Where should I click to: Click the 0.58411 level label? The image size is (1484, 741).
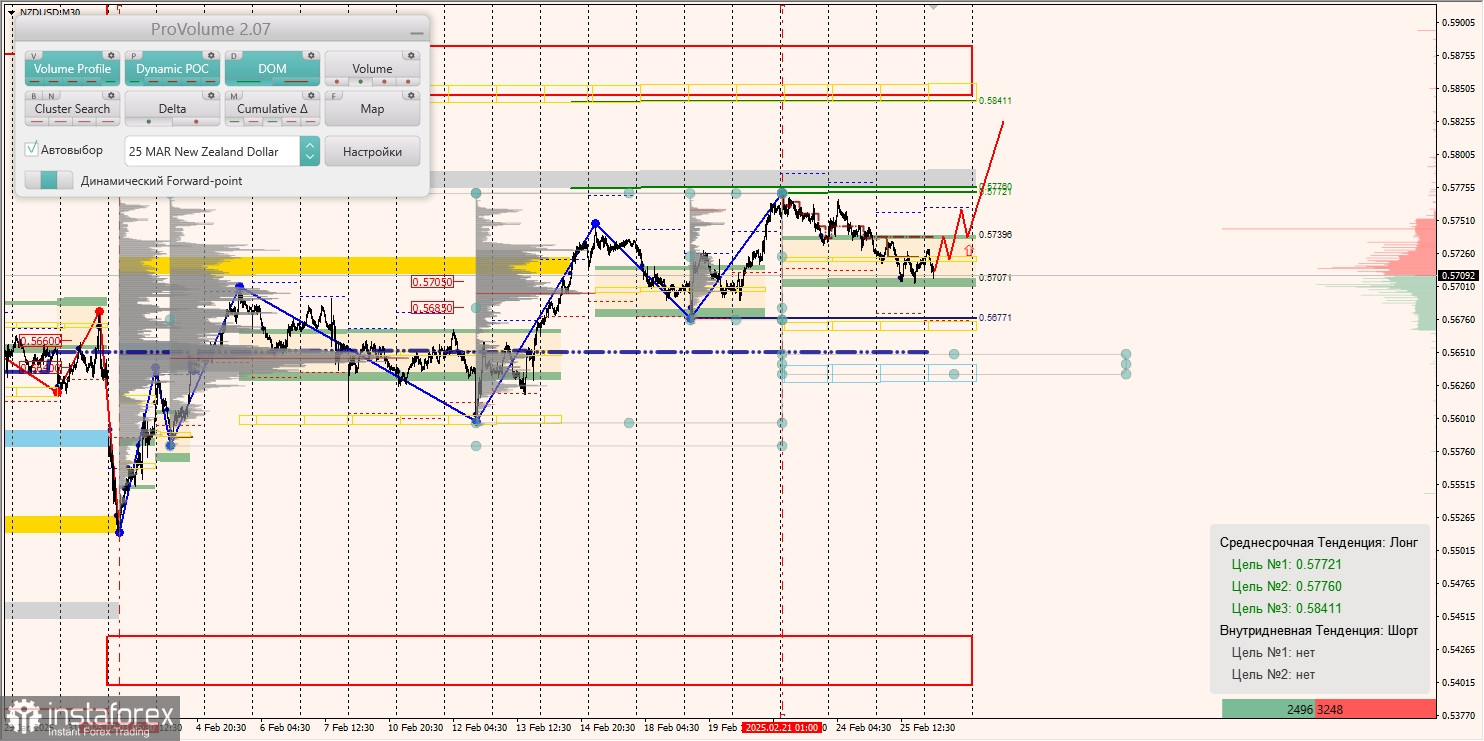pyautogui.click(x=995, y=101)
